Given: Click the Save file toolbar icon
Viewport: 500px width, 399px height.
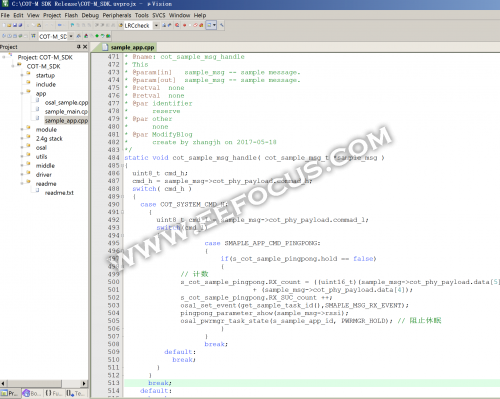Looking at the screenshot, I should click(15, 25).
